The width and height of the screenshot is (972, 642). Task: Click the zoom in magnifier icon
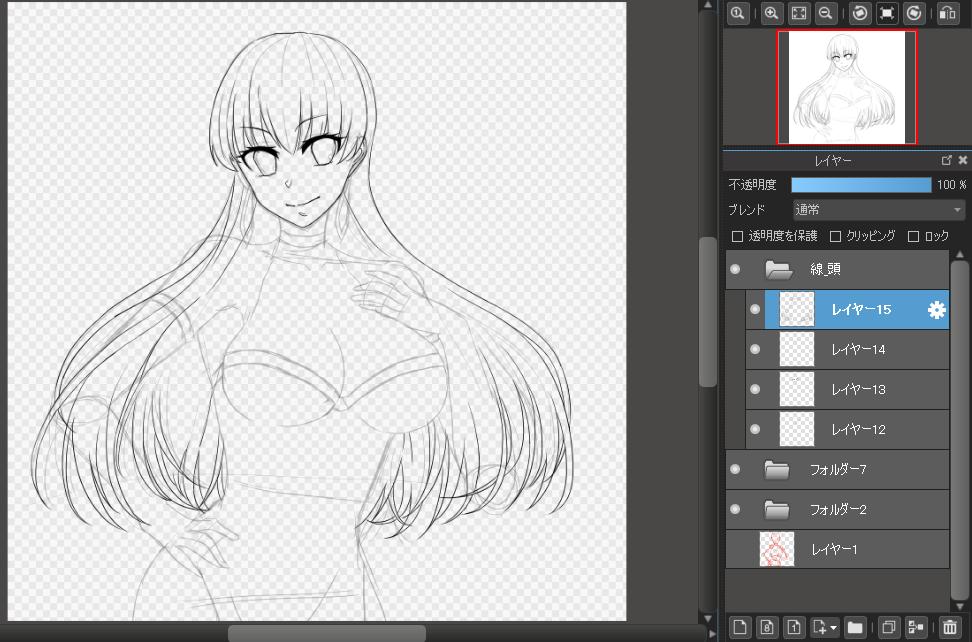(x=771, y=13)
